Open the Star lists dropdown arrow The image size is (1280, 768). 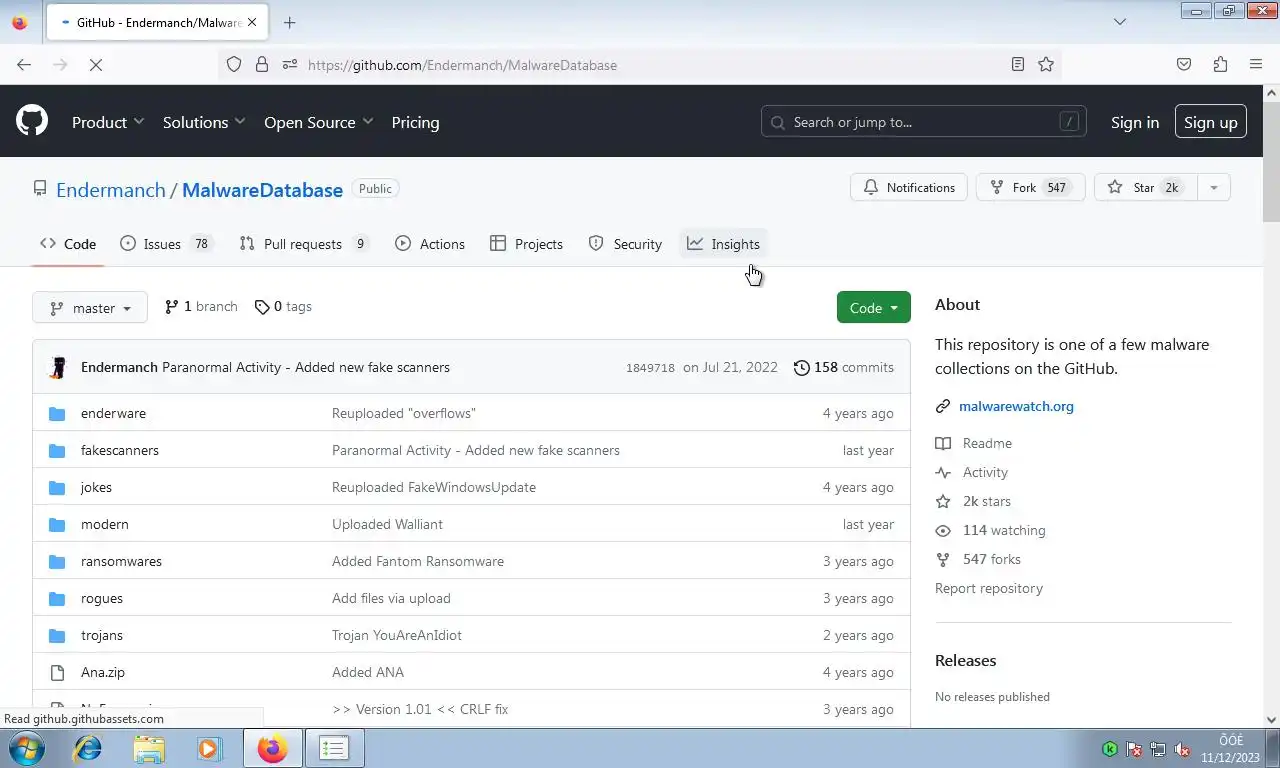pos(1214,187)
